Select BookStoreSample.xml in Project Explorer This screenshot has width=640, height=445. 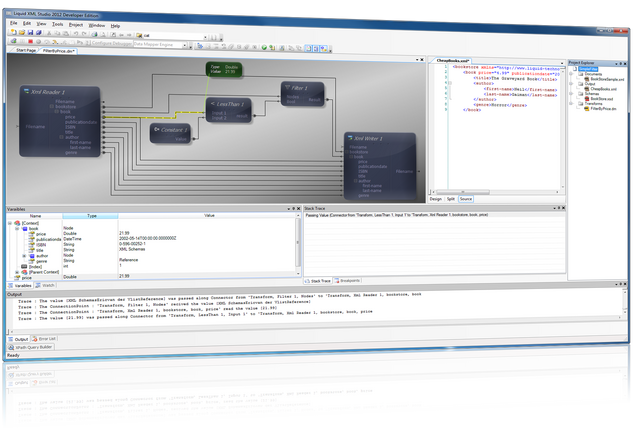coord(607,79)
